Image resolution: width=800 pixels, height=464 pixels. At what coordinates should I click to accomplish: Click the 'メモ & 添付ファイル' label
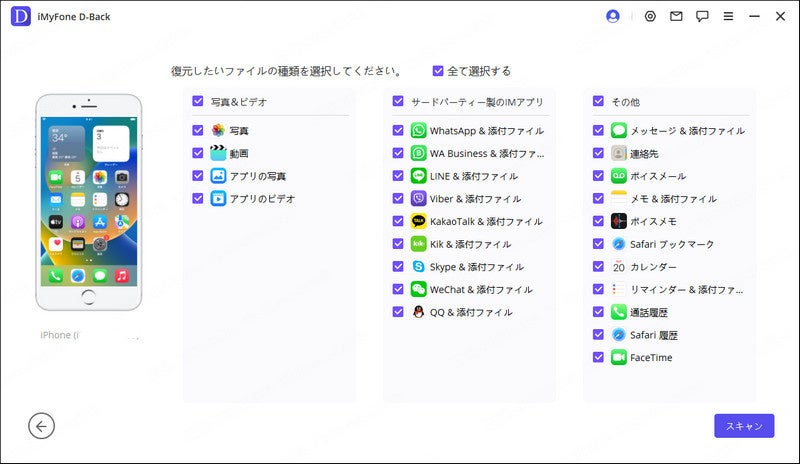(673, 199)
